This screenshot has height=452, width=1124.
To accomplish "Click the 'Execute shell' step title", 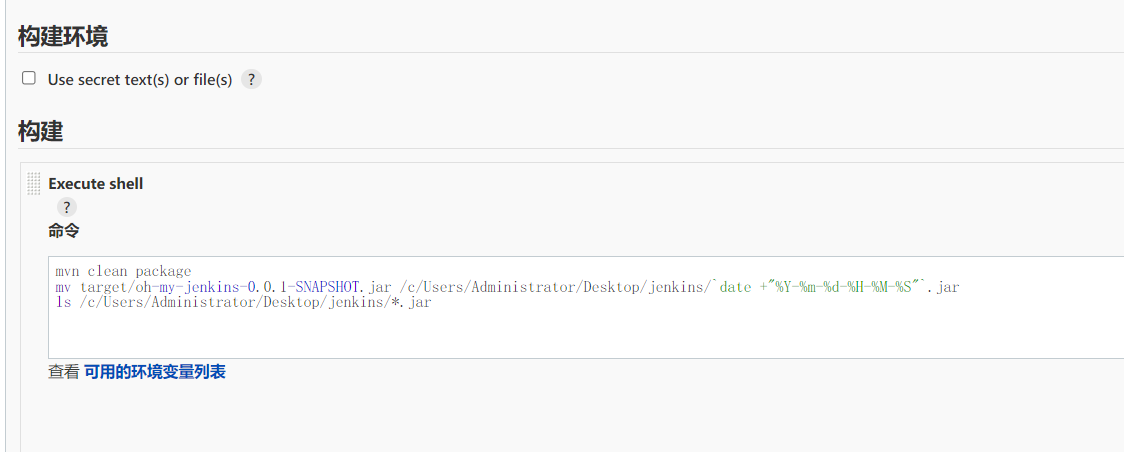I will pos(96,184).
